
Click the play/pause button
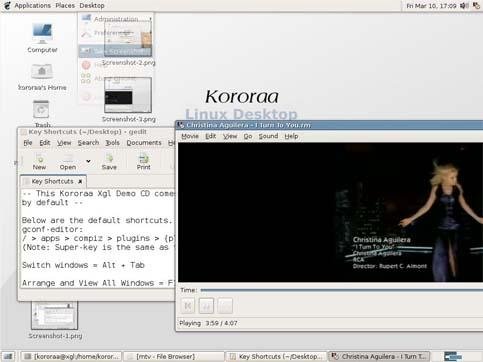pyautogui.click(x=206, y=306)
